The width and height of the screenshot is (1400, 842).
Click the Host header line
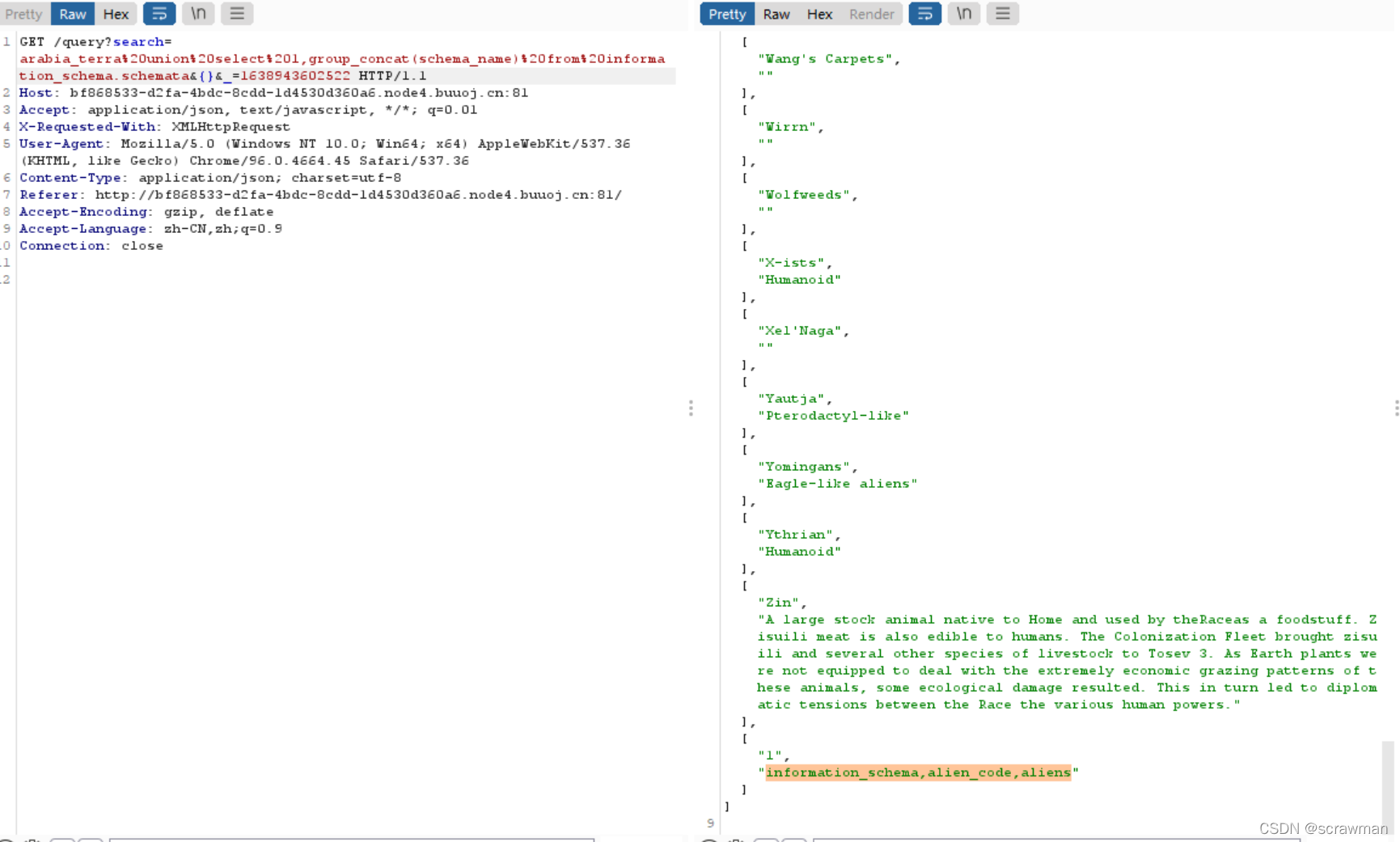(x=273, y=93)
